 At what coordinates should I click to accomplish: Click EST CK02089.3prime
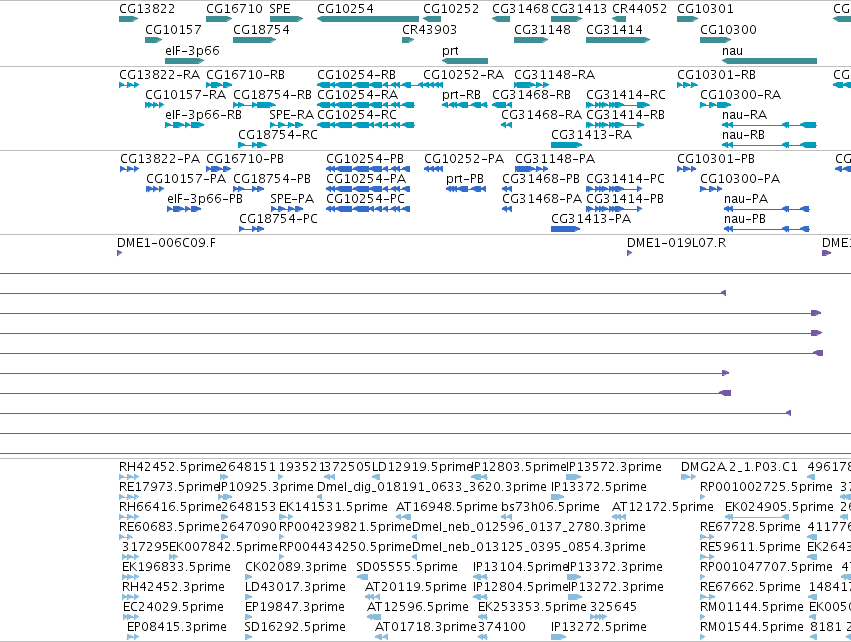pyautogui.click(x=296, y=567)
